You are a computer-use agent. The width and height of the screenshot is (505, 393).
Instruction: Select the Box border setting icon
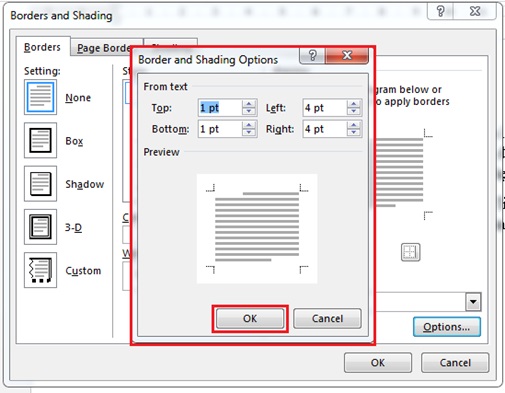[x=40, y=140]
